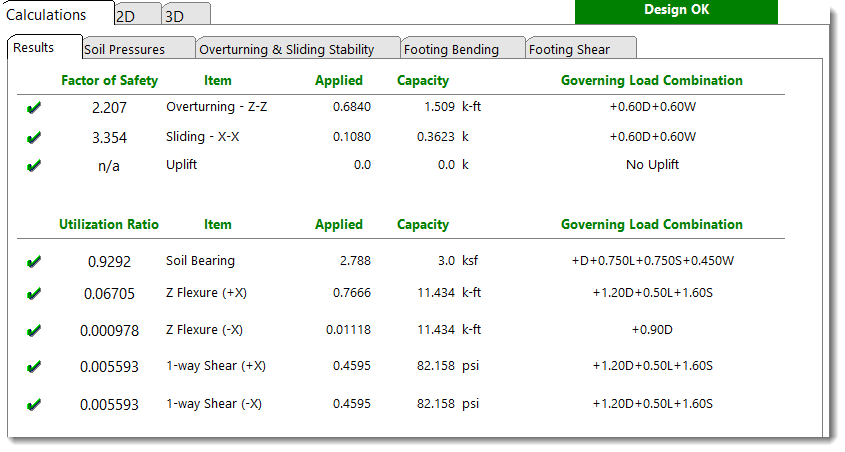View the Footing Shear tab
Image resolution: width=845 pixels, height=452 pixels.
[x=569, y=49]
